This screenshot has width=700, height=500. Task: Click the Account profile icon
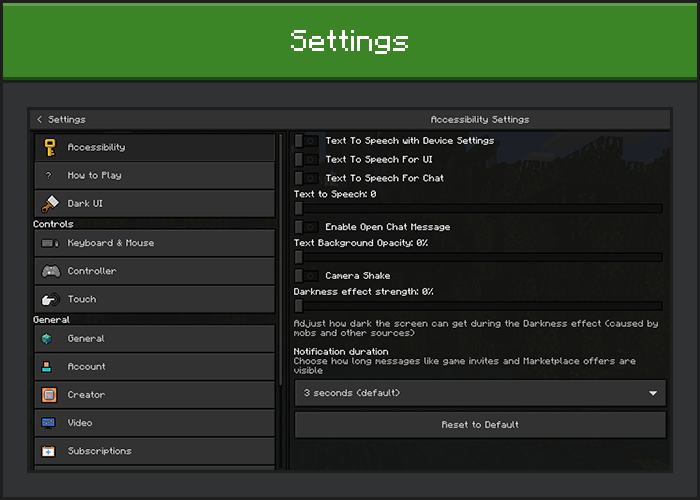tap(49, 367)
